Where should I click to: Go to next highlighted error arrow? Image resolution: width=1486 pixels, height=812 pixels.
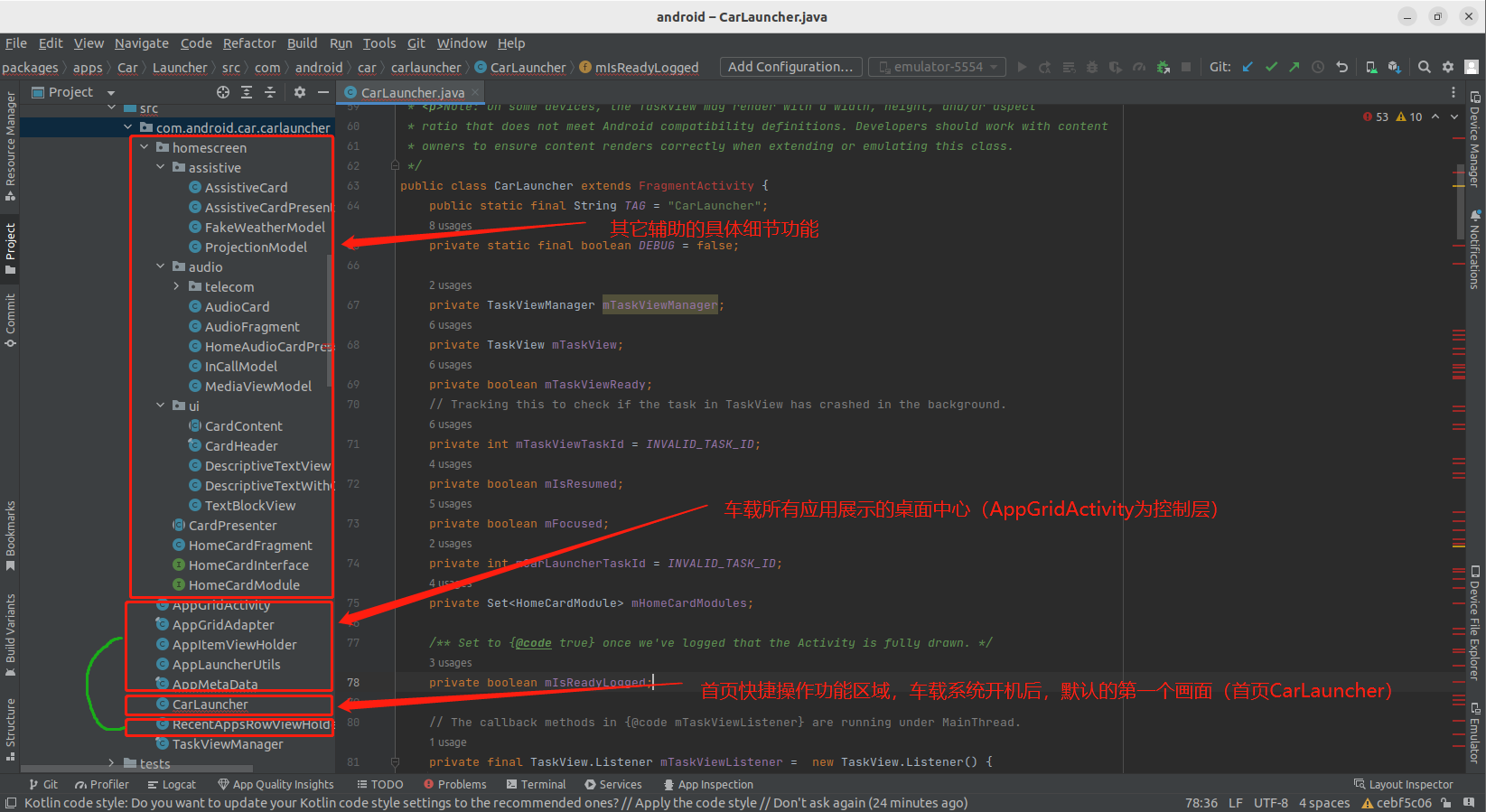pos(1454,117)
